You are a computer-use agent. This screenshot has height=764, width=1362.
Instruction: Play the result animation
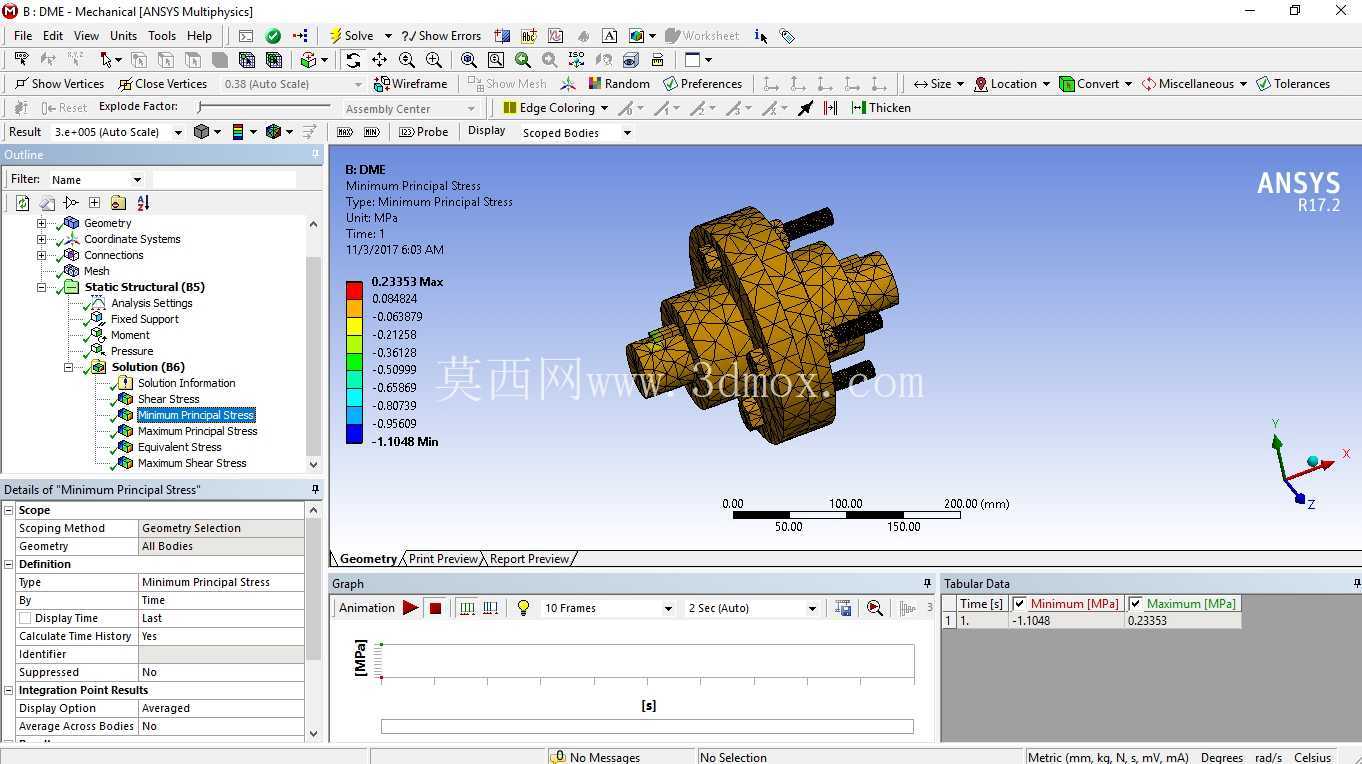[410, 608]
